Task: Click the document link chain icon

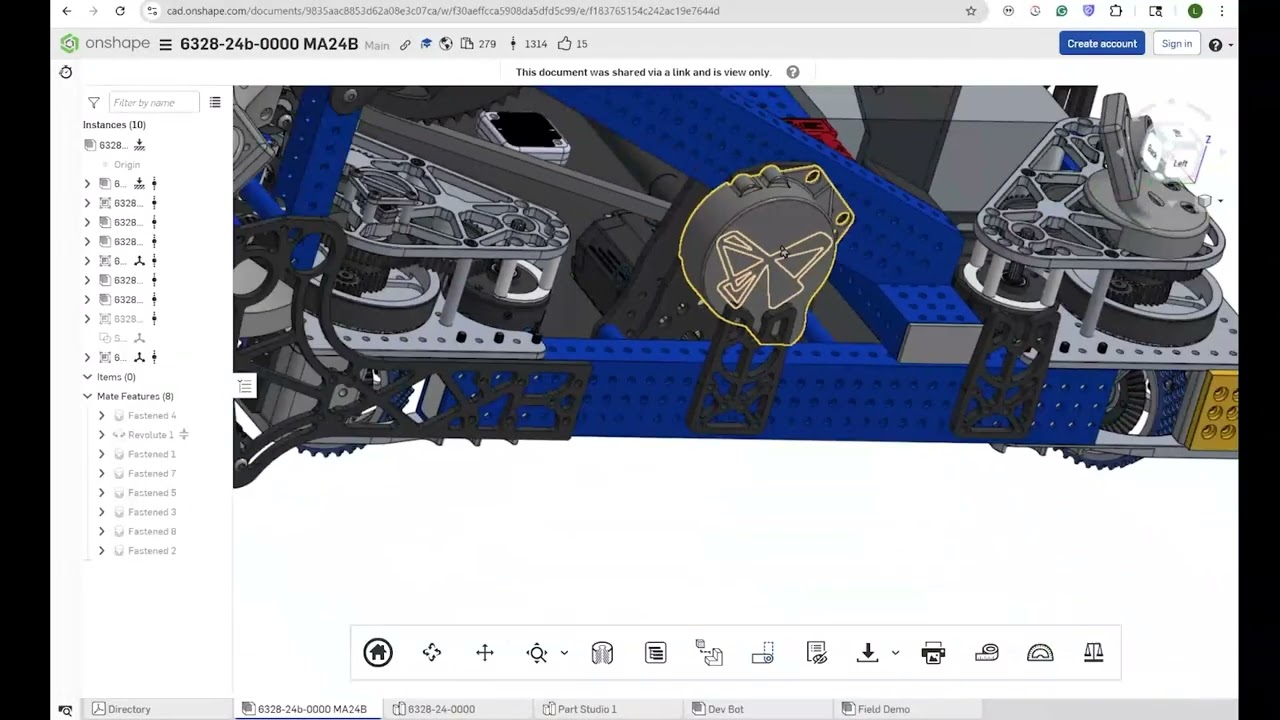Action: (405, 44)
